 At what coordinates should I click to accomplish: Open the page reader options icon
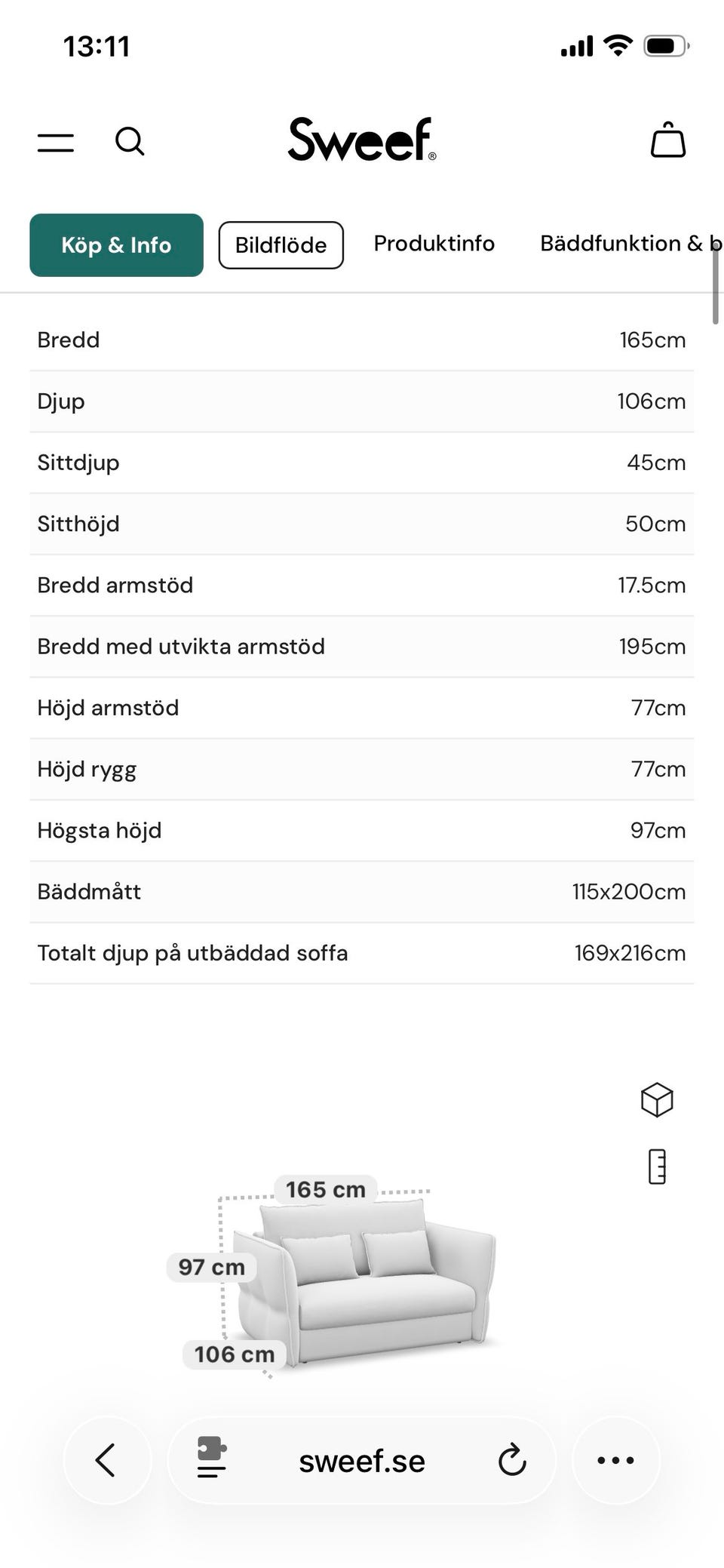(211, 1457)
